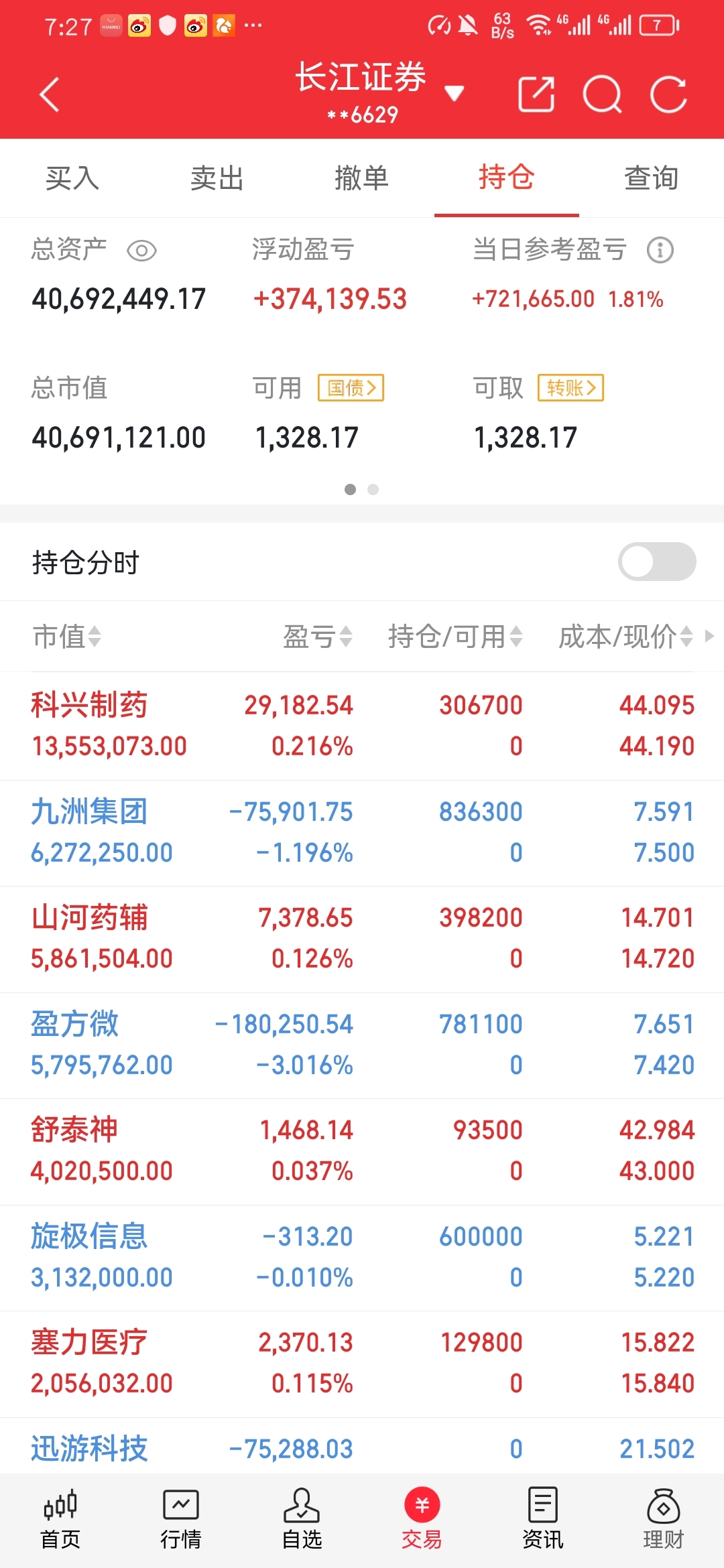Refresh holdings with the reload icon
724x1568 pixels.
coord(668,94)
